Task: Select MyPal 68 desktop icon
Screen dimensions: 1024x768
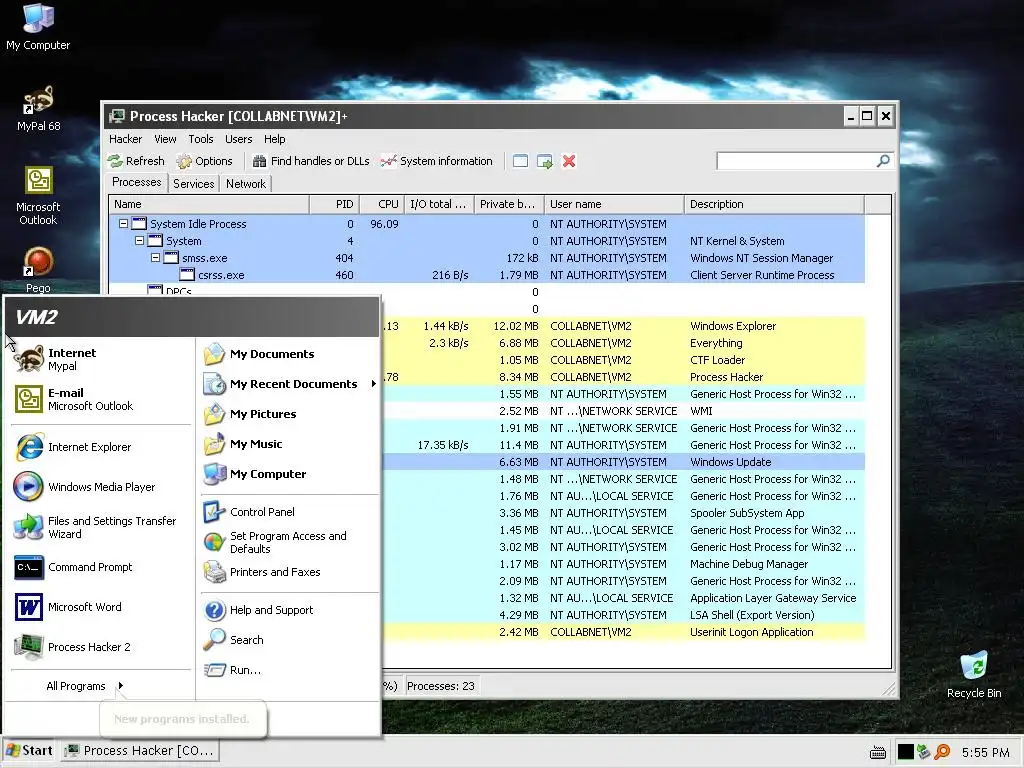Action: click(x=39, y=108)
